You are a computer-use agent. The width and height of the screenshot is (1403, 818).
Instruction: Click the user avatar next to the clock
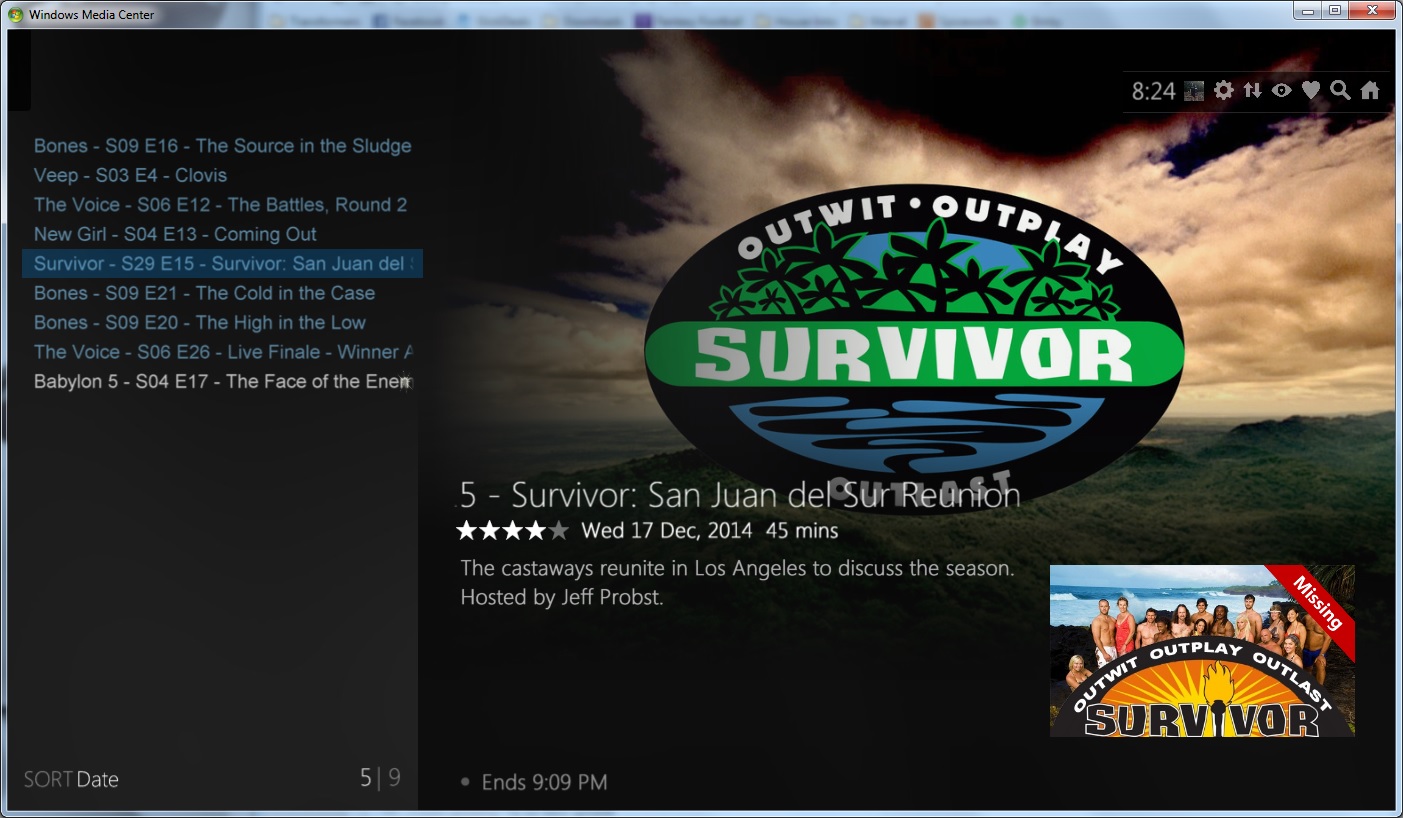[1193, 91]
